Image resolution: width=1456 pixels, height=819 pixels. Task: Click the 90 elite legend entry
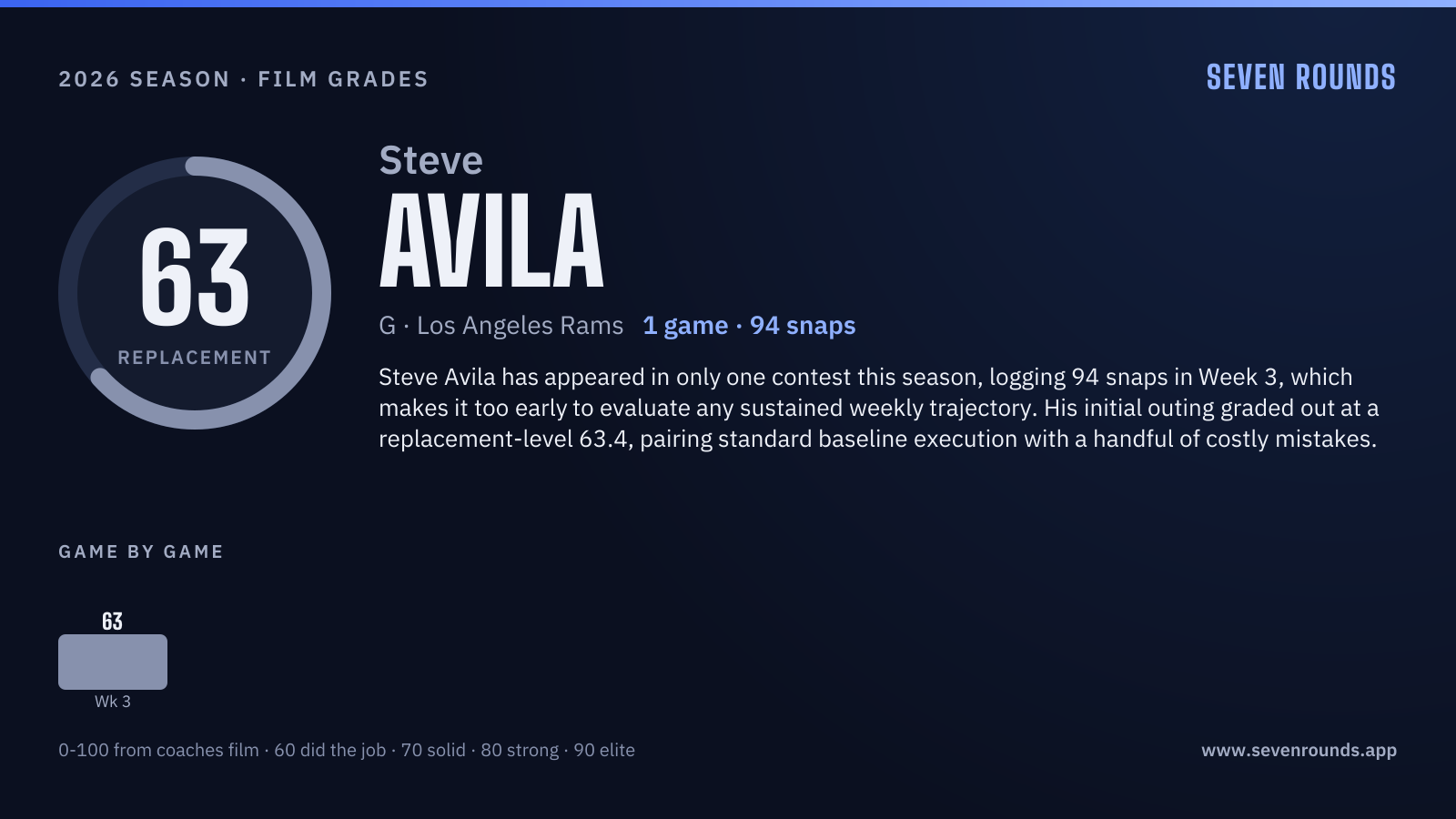[x=604, y=751]
